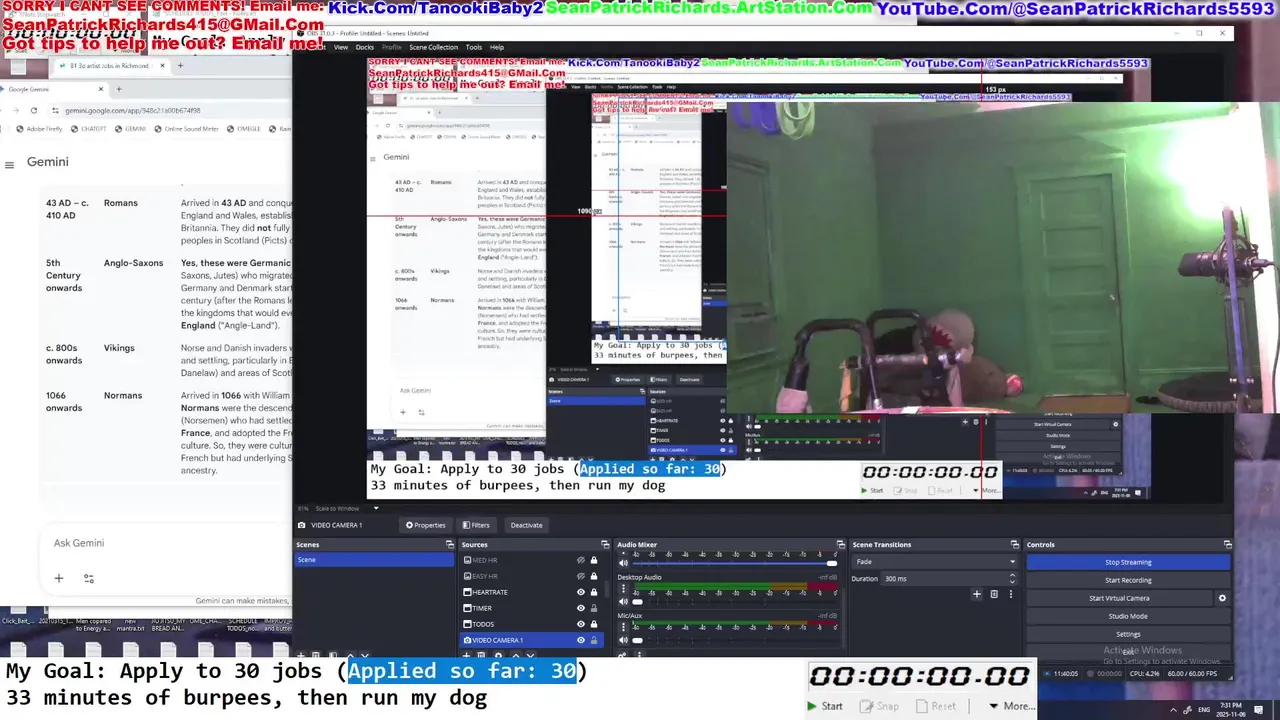Unlock the HEARTRATE source

(593, 592)
